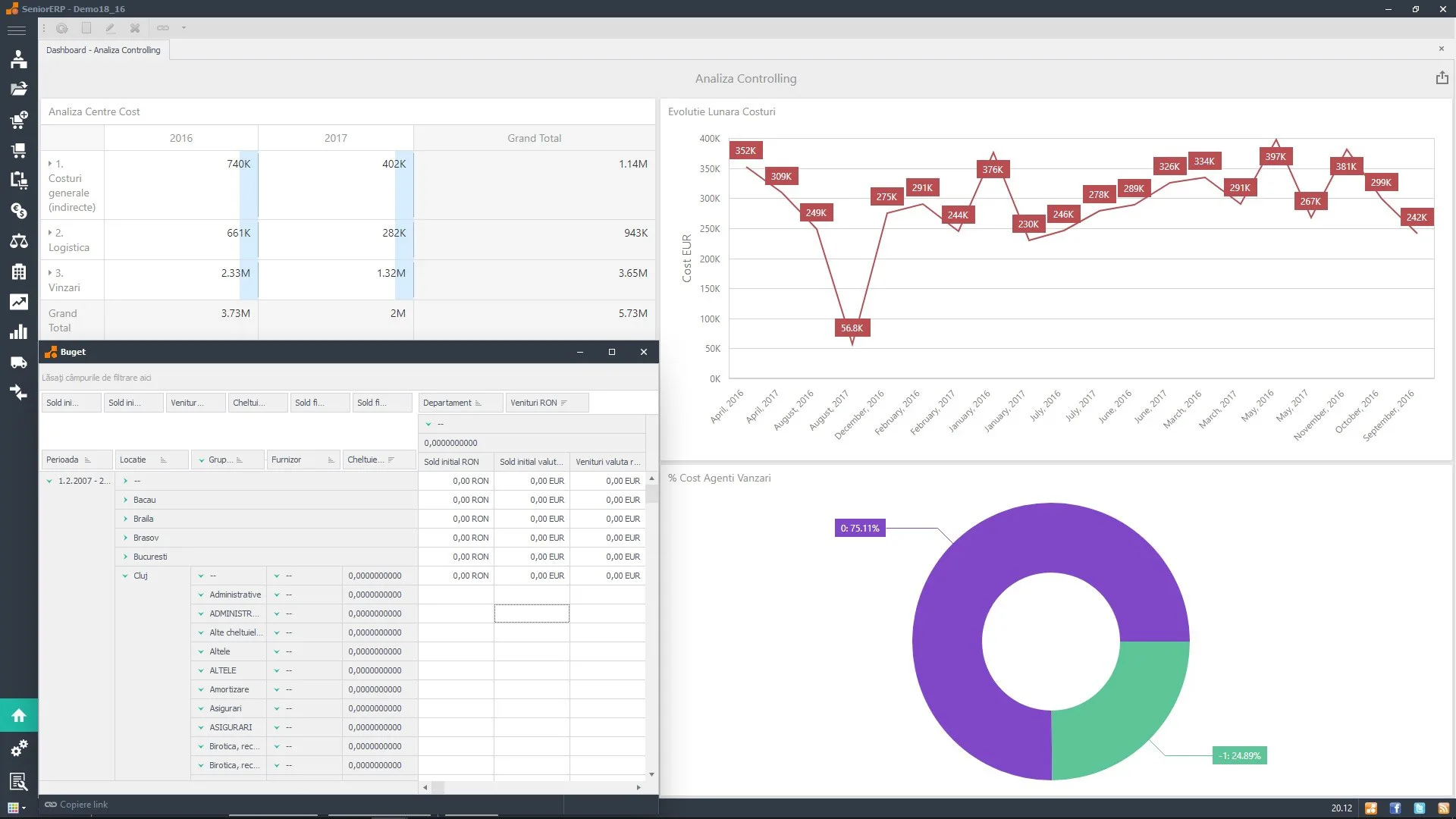Click the orange SeniorERP icon in the status bar
The height and width of the screenshot is (819, 1456).
(1370, 808)
